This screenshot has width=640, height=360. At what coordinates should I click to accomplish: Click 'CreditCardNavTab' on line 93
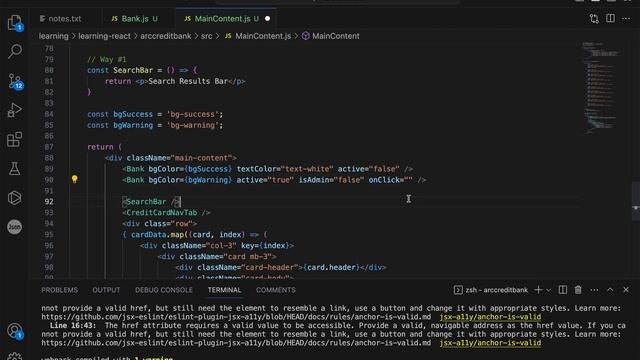click(x=162, y=212)
